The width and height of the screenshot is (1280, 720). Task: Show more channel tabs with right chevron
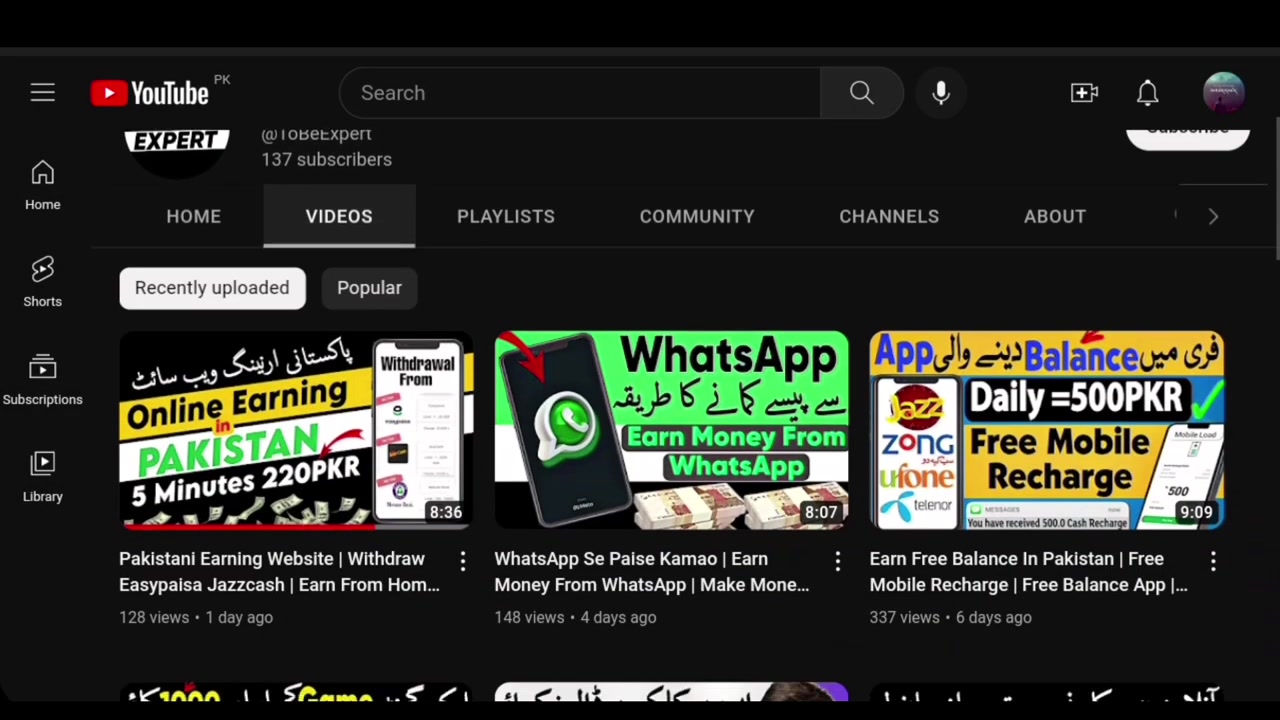tap(1213, 216)
